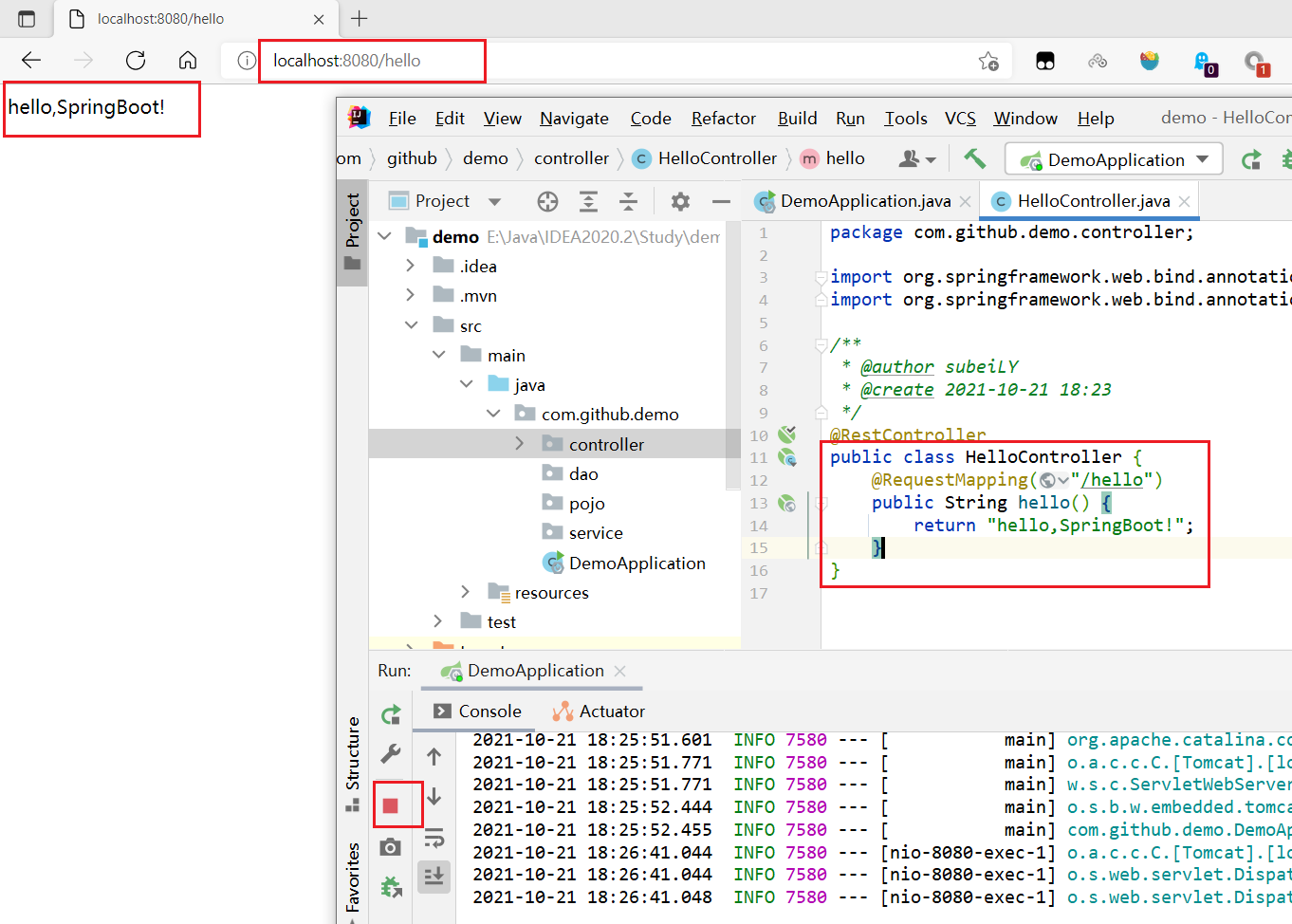1292x924 pixels.
Task: Open Project panel settings gear
Action: (x=680, y=201)
